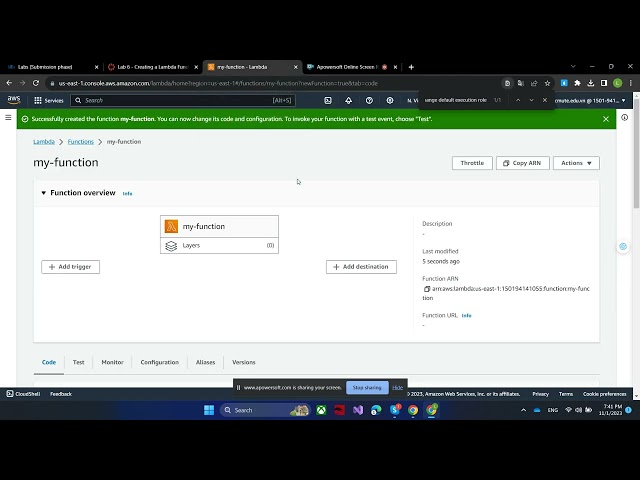Open the Chrome extensions puzzle icon
The height and width of the screenshot is (480, 640).
click(x=577, y=83)
